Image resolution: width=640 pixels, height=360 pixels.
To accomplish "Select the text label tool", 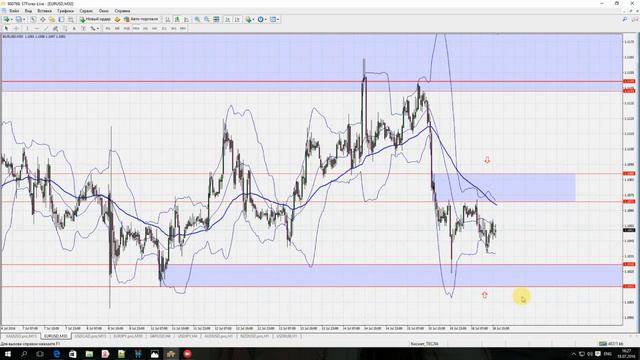I will [x=83, y=29].
